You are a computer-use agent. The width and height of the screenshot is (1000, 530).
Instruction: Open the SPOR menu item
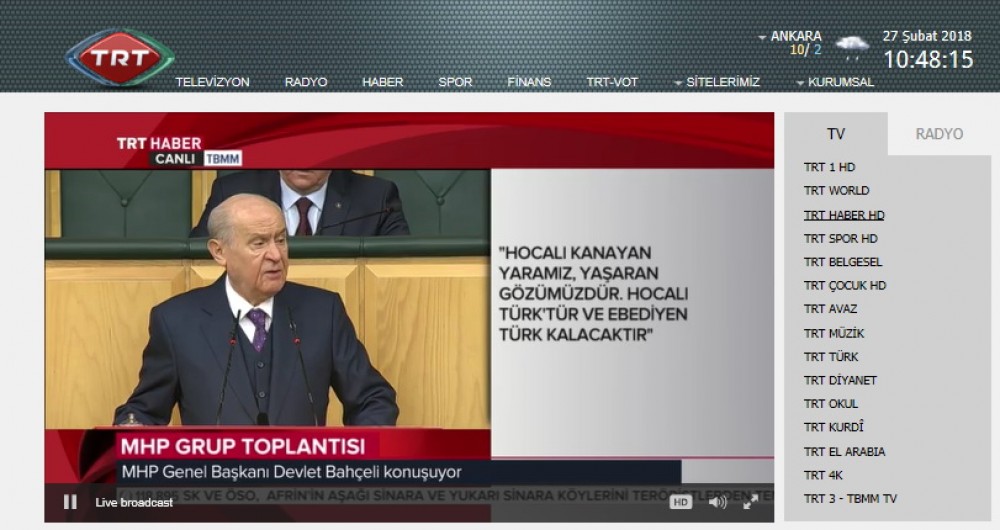pyautogui.click(x=455, y=82)
